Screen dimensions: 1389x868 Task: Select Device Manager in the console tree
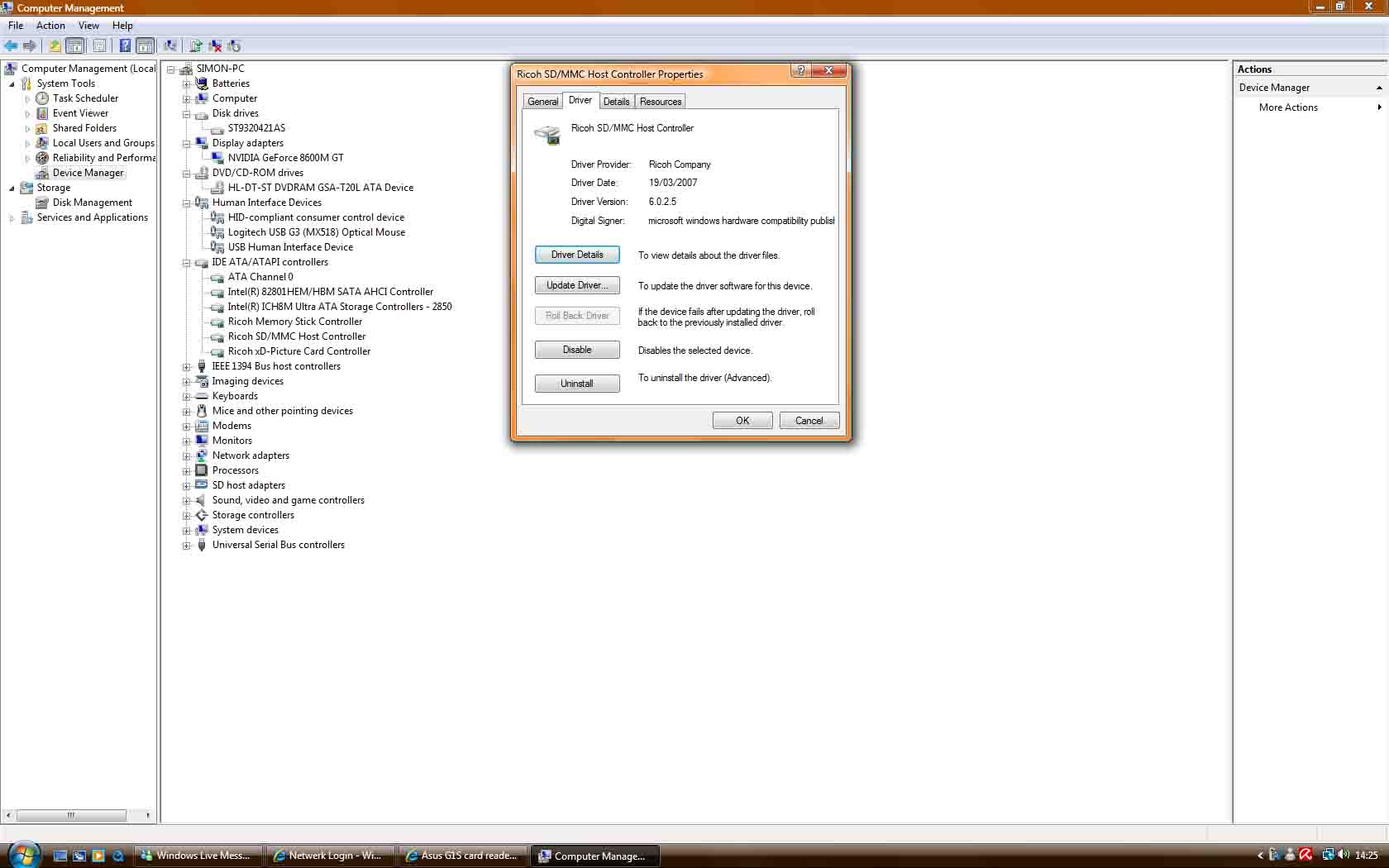(x=88, y=173)
